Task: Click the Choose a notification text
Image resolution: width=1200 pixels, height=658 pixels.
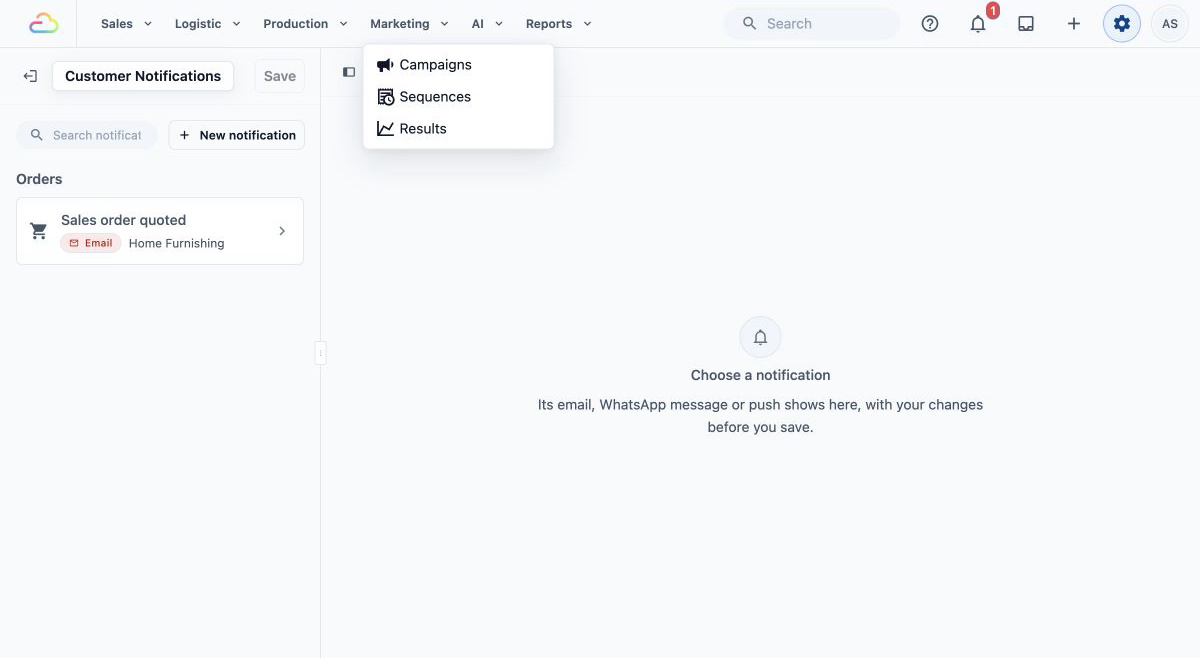Action: pos(760,375)
